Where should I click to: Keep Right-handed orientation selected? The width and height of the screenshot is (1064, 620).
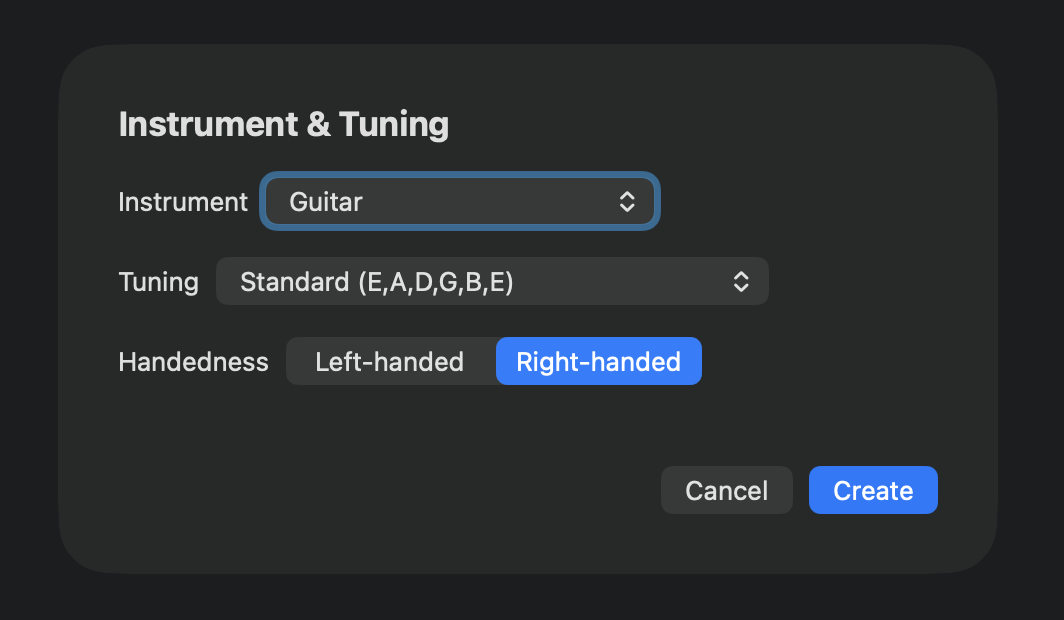pyautogui.click(x=598, y=361)
